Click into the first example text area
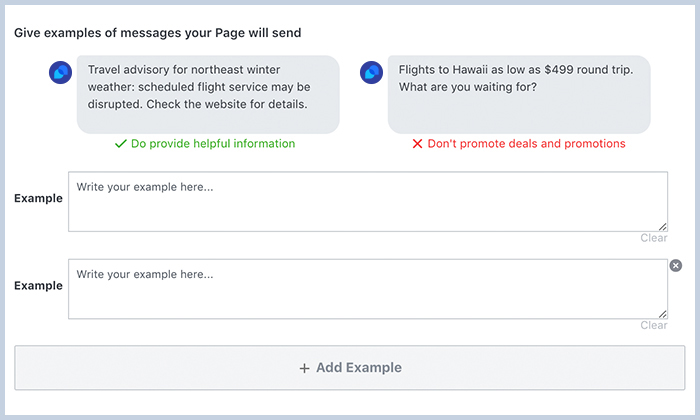This screenshot has width=700, height=420. point(368,202)
